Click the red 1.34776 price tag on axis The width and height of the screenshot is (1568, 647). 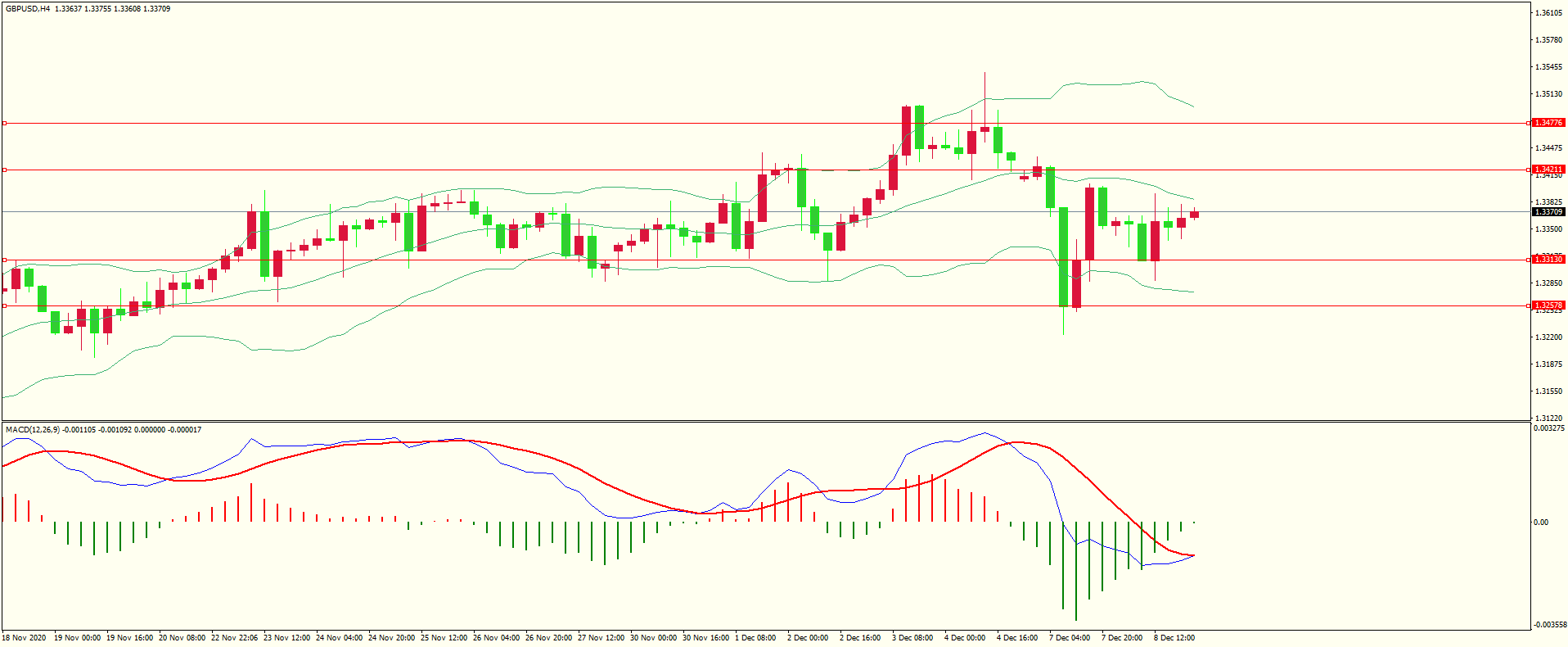[1548, 123]
